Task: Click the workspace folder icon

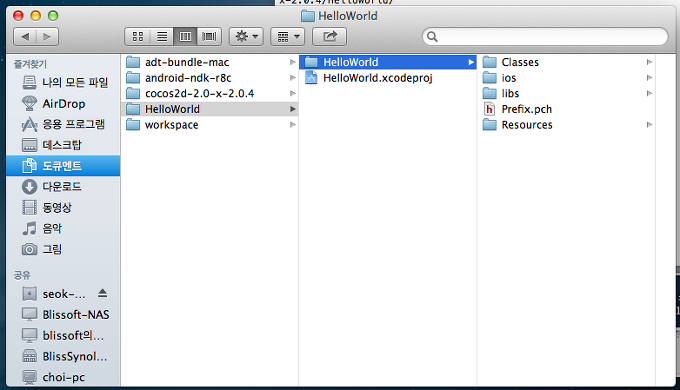Action: [x=133, y=125]
